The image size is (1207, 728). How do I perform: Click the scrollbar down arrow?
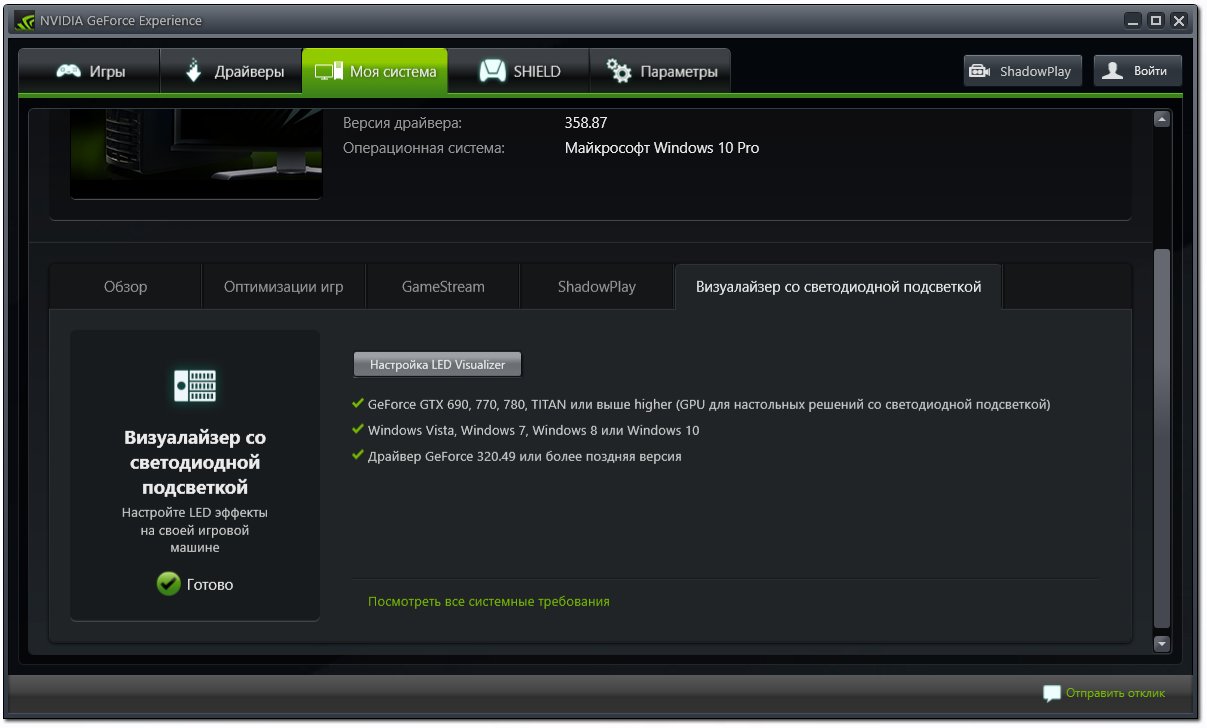point(1161,644)
